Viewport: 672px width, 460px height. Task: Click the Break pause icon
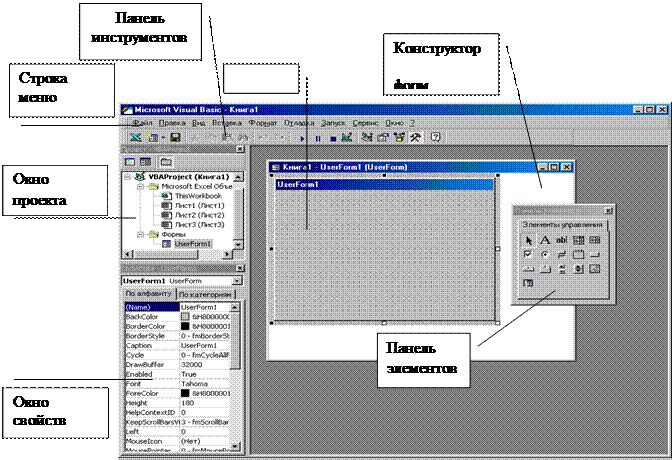click(x=318, y=138)
